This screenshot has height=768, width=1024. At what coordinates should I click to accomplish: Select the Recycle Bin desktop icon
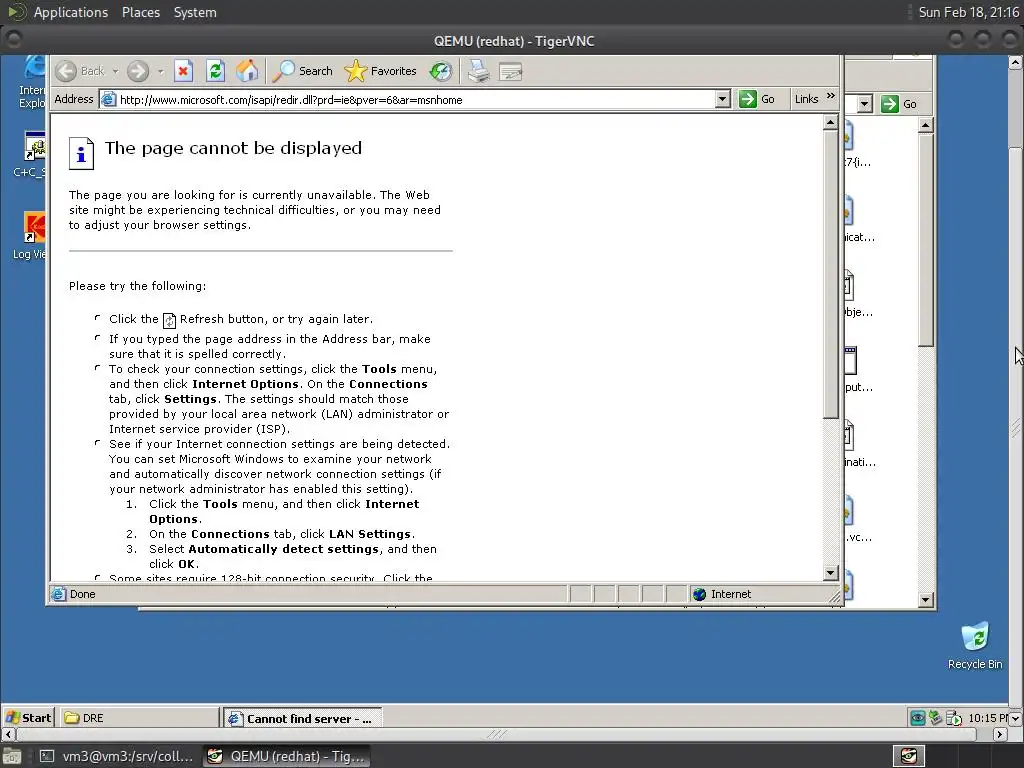click(975, 645)
